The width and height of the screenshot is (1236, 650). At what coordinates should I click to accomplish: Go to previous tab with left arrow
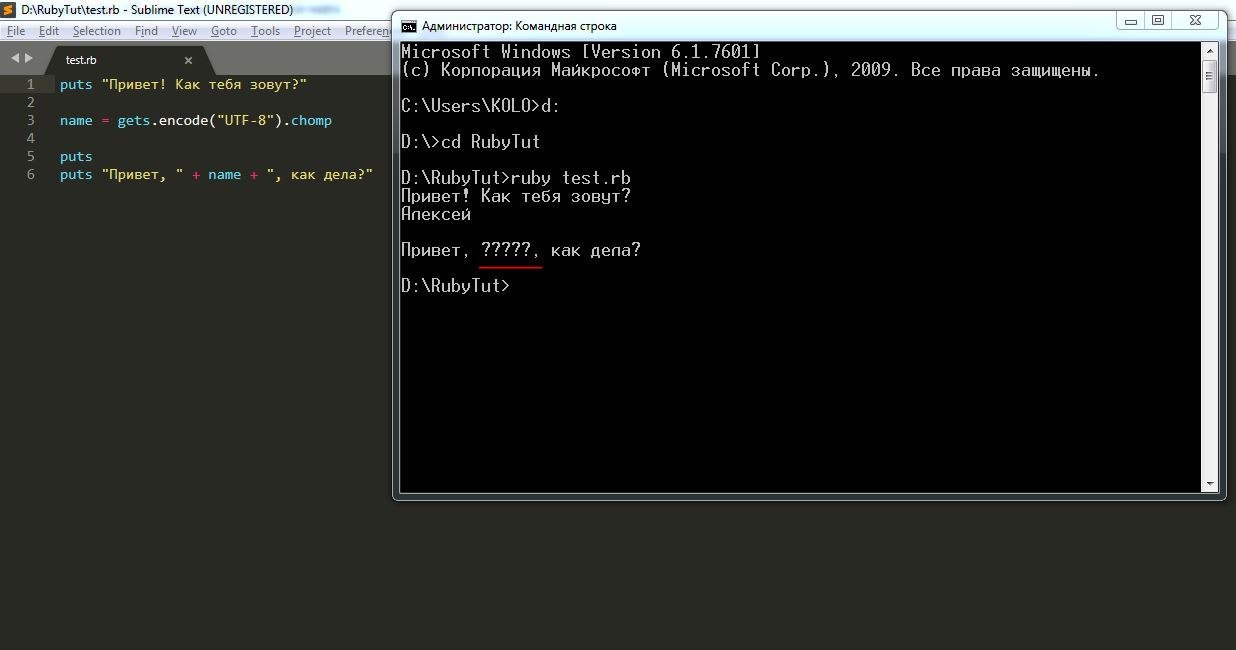tap(15, 59)
